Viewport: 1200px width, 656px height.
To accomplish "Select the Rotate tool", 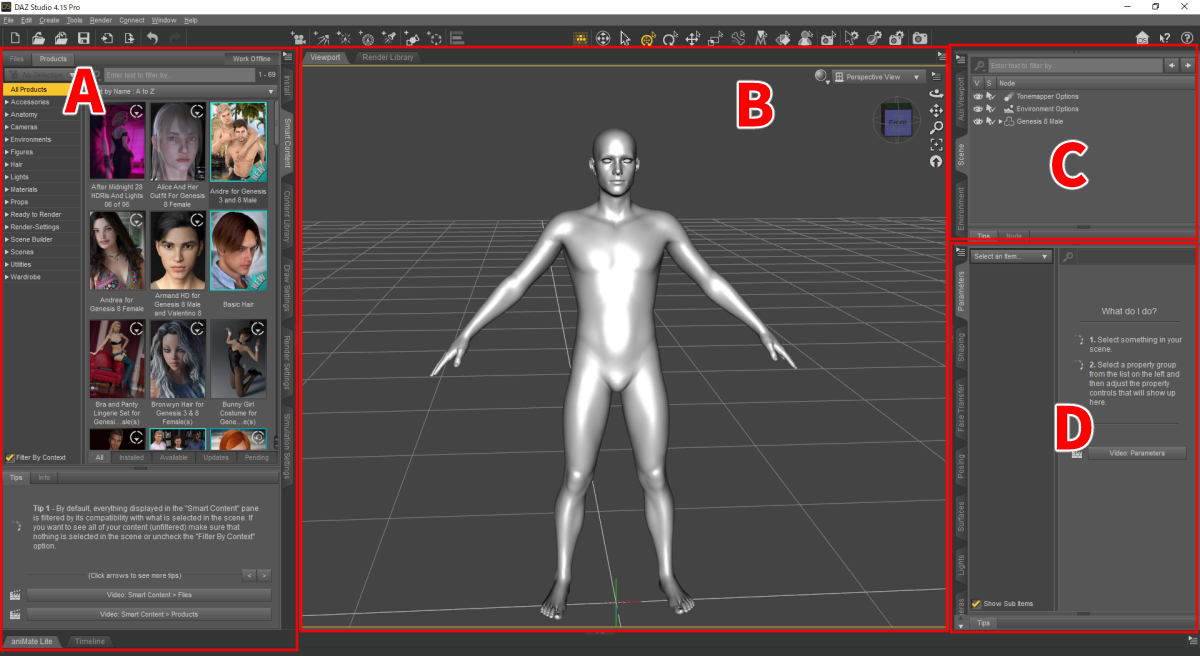I will click(x=670, y=38).
